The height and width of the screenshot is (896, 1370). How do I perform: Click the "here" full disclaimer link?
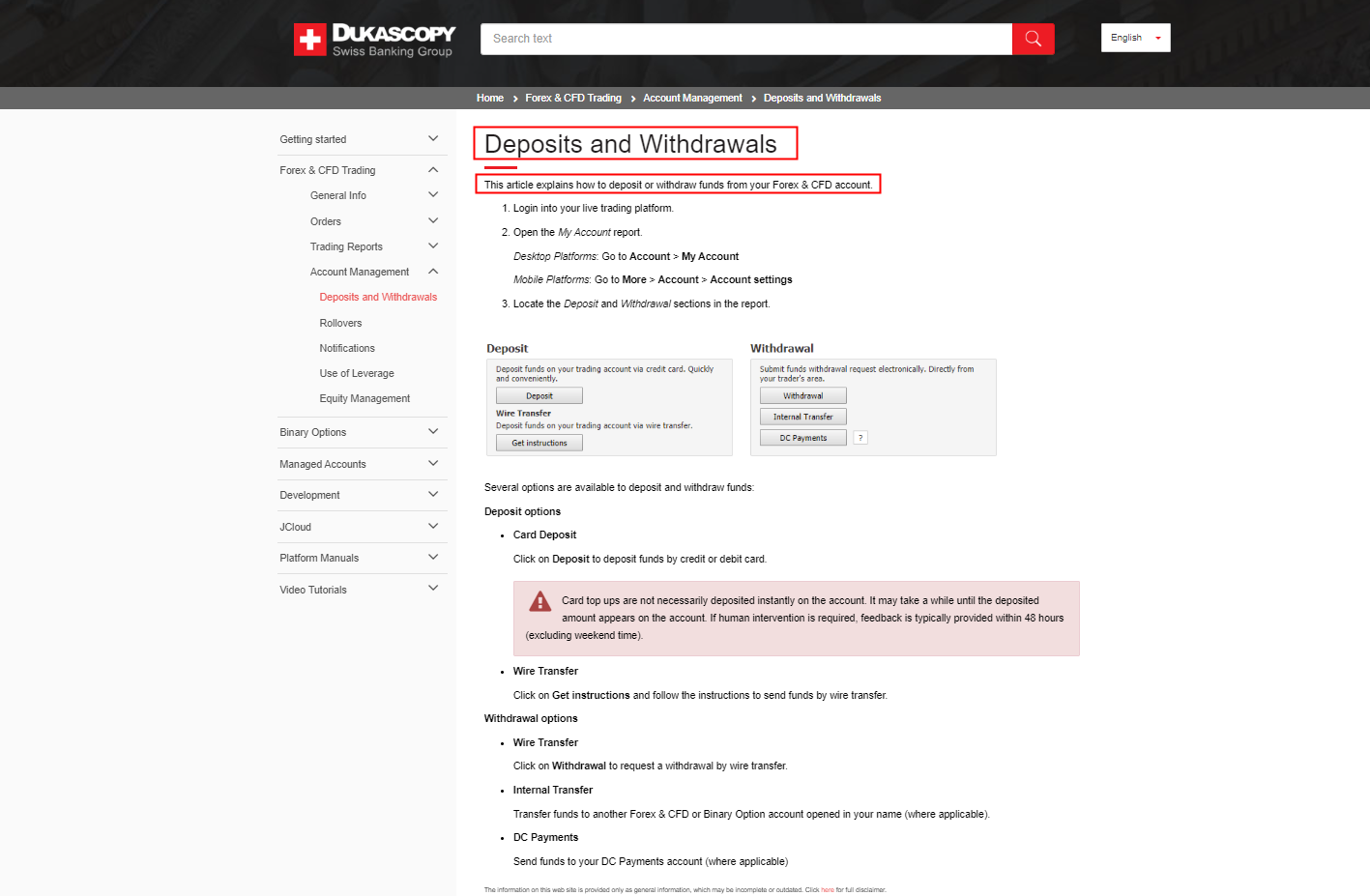pos(827,888)
